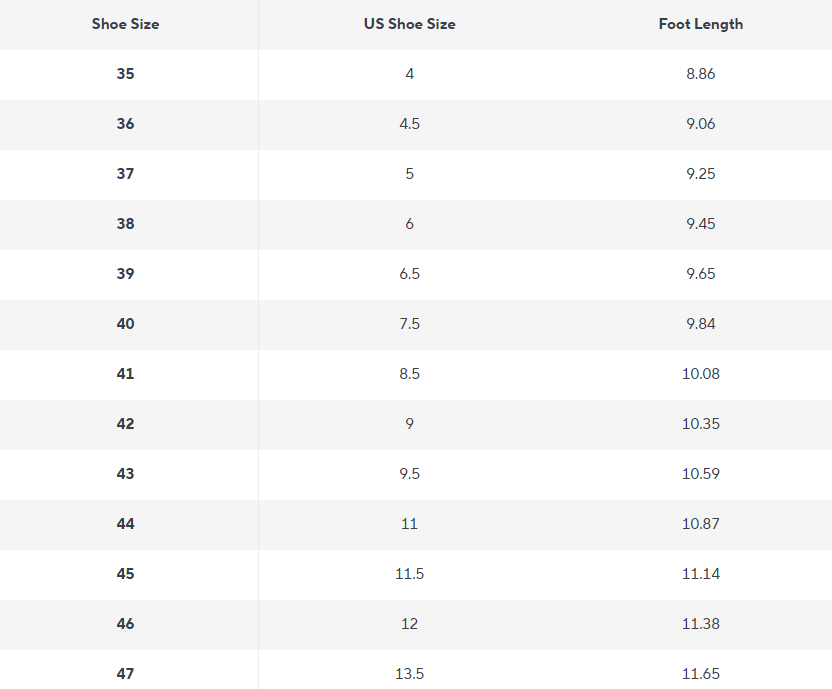The width and height of the screenshot is (832, 689).
Task: Select US shoe size 6.5 value
Action: (x=409, y=274)
